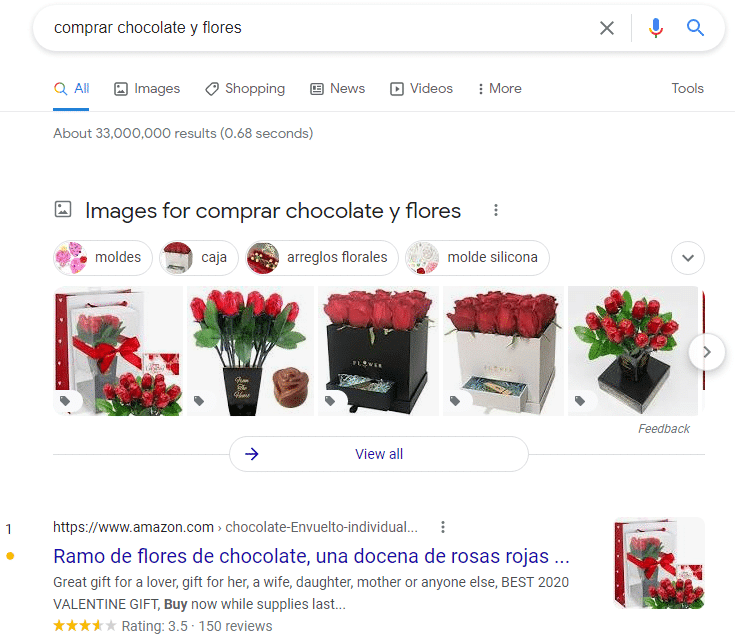Open three-dot options for the Amazon result

443,527
